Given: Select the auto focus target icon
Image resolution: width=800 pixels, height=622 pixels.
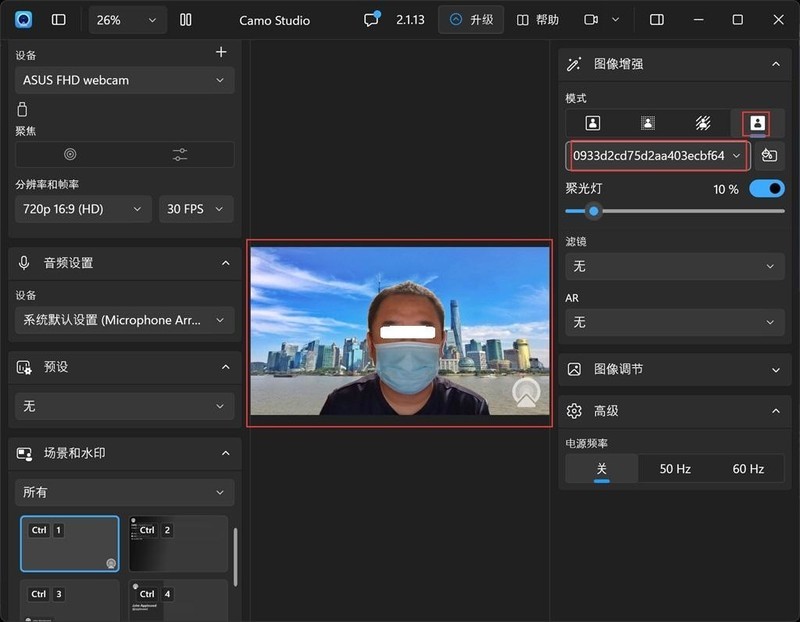Looking at the screenshot, I should [x=70, y=154].
